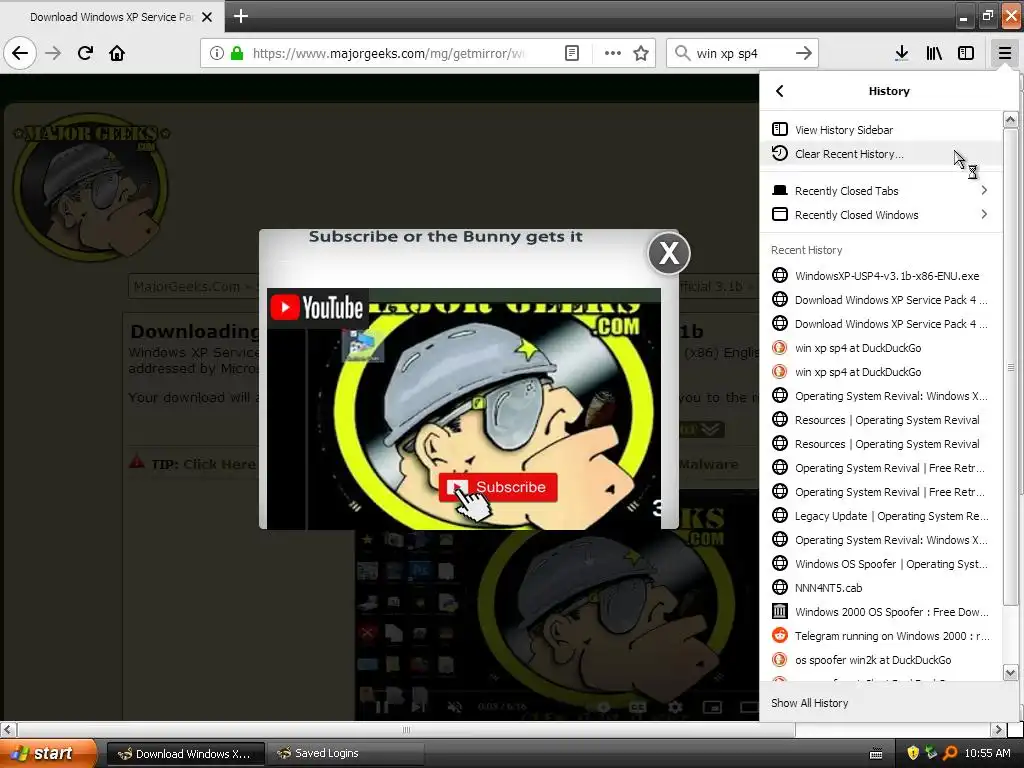Select Download Windows X... taskbar button
Image resolution: width=1024 pixels, height=768 pixels.
185,754
